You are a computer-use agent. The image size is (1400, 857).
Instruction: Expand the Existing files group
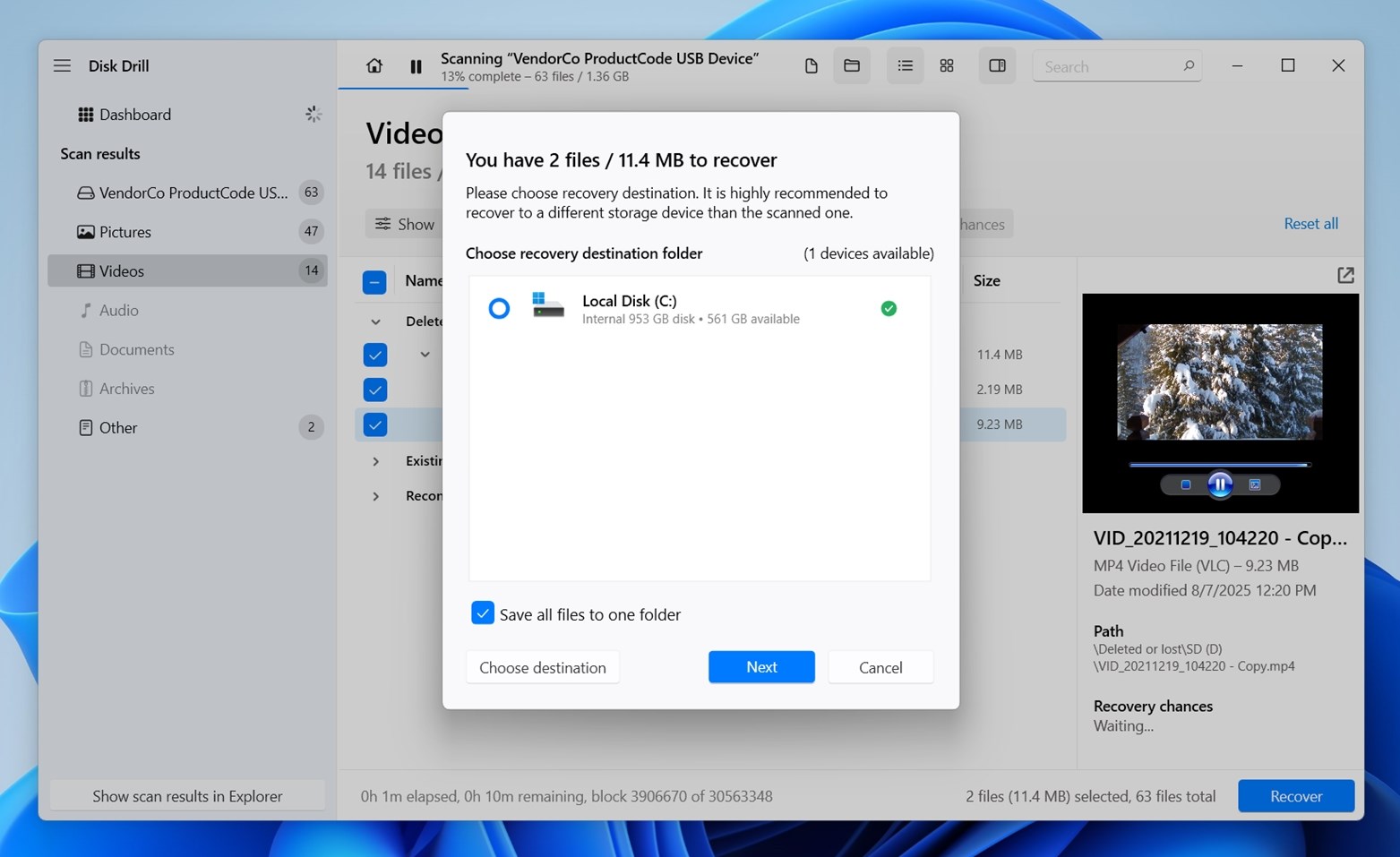tap(376, 461)
